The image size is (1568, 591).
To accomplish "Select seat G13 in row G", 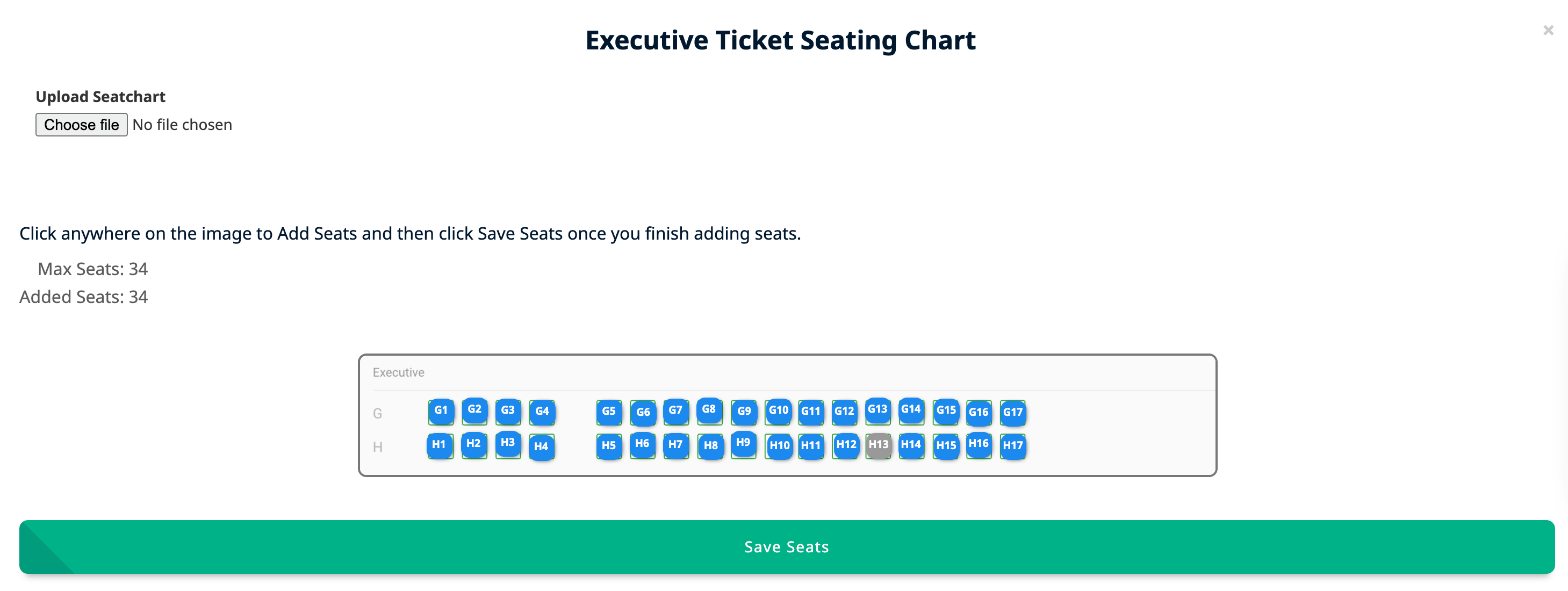I will [x=877, y=410].
